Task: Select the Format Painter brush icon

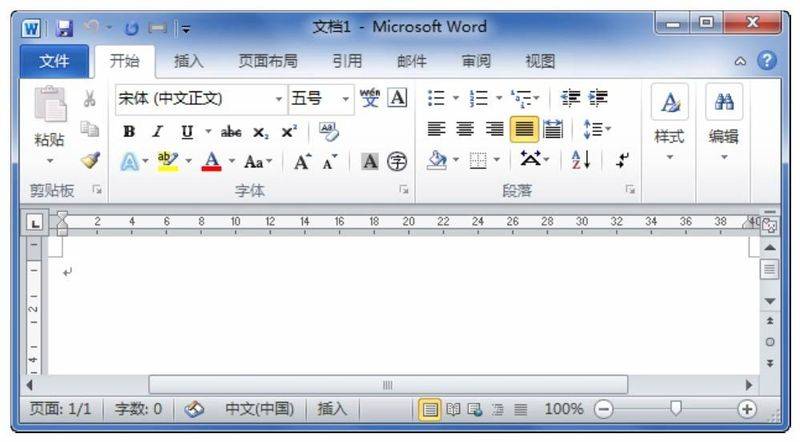Action: pyautogui.click(x=90, y=161)
